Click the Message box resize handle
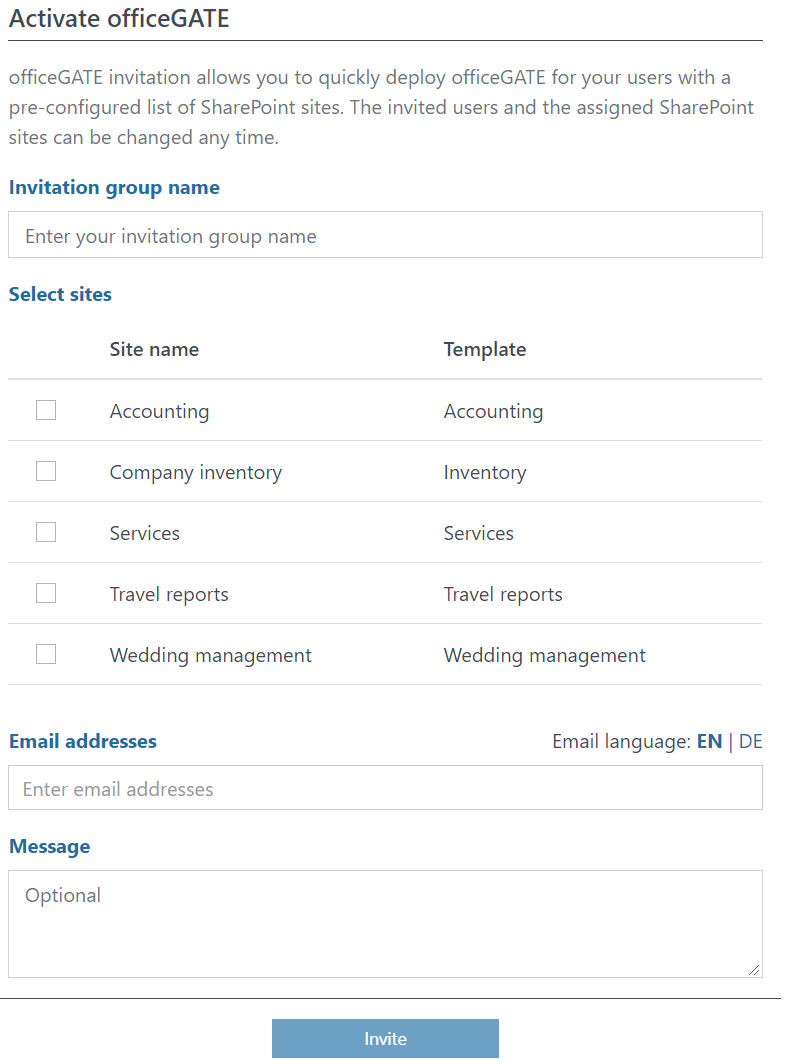The width and height of the screenshot is (789, 1064). tap(754, 969)
